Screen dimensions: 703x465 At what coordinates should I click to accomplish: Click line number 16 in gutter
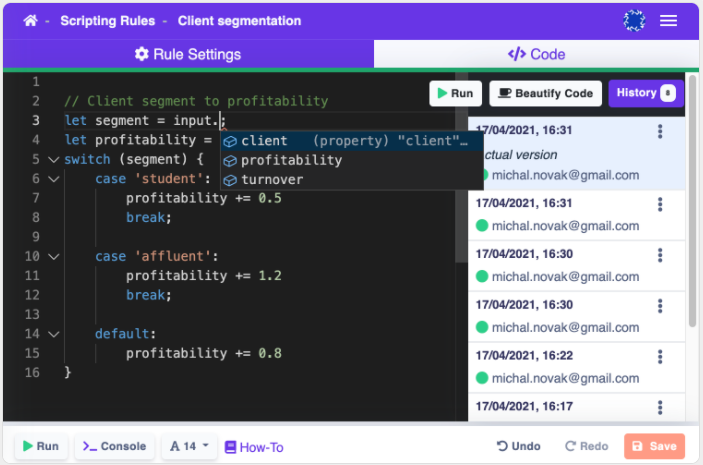pos(32,373)
